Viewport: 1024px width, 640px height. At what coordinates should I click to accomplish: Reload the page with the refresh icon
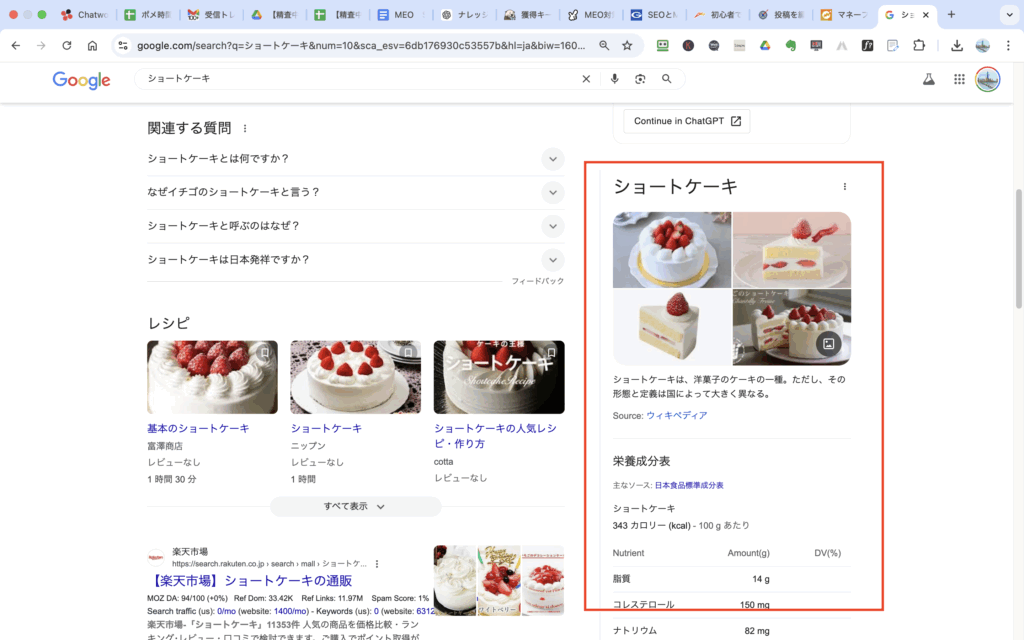click(x=67, y=46)
